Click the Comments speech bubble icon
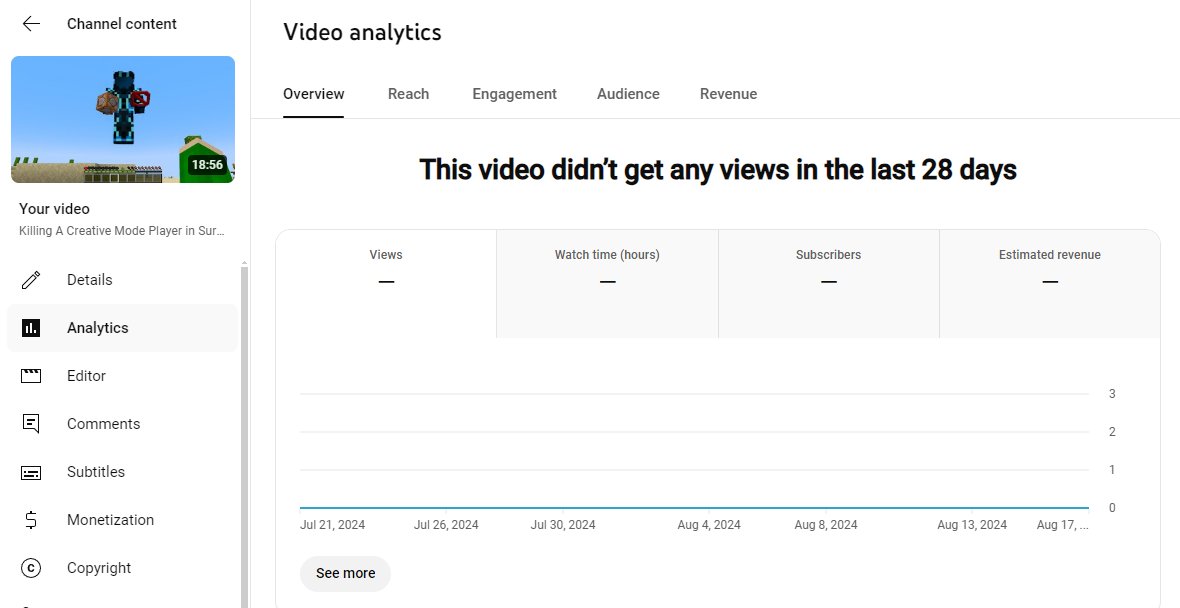Viewport: 1180px width, 608px height. click(x=31, y=424)
